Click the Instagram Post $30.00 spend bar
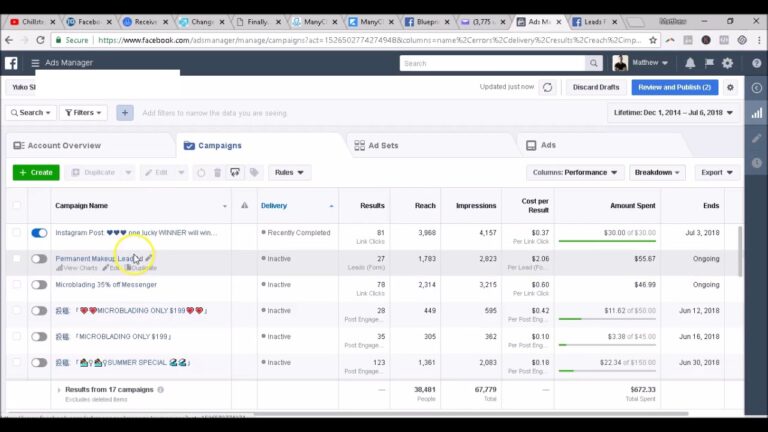The image size is (768, 432). [x=607, y=241]
